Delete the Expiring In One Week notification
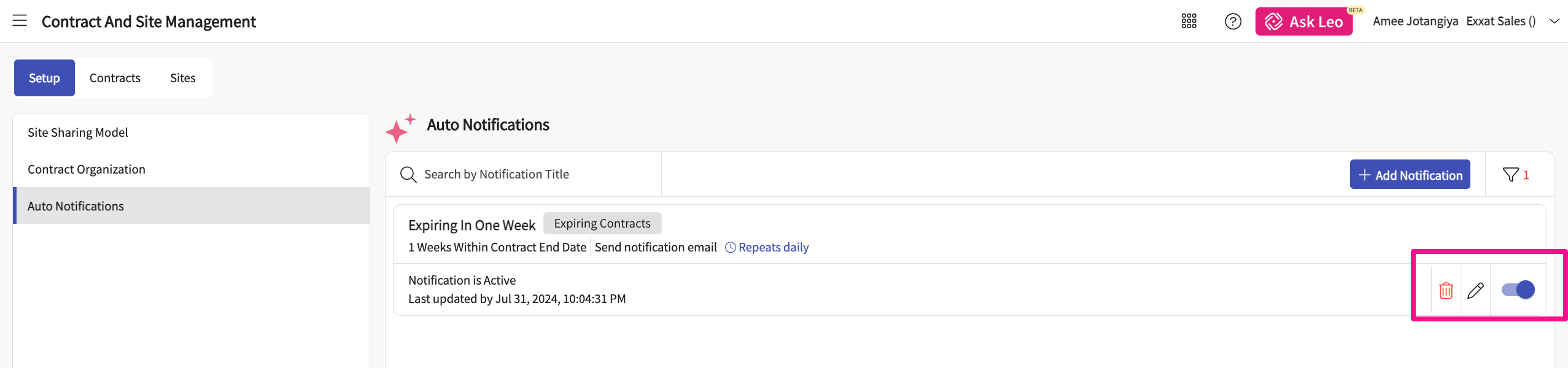Screen dimensions: 1568x368 [1446, 290]
